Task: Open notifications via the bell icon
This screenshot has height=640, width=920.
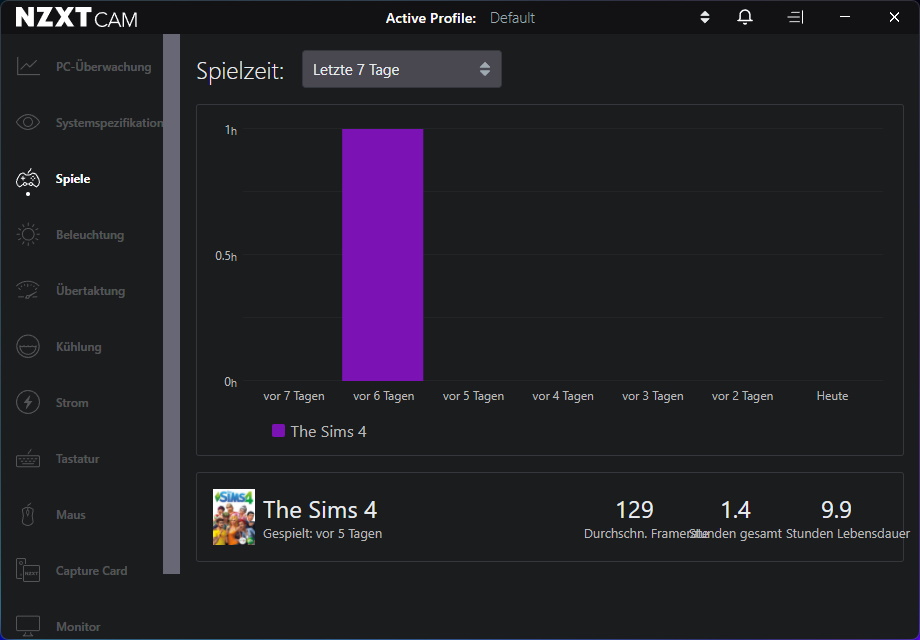Action: coord(744,17)
